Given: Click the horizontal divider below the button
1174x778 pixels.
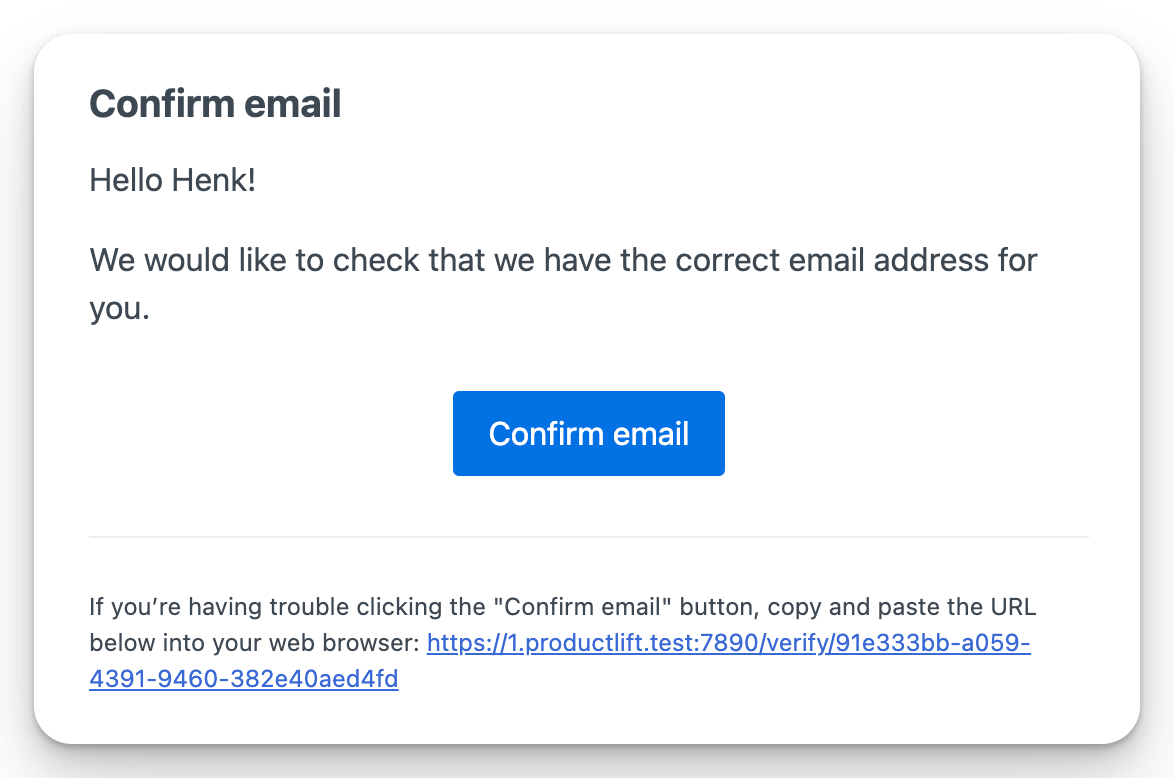Looking at the screenshot, I should 588,537.
